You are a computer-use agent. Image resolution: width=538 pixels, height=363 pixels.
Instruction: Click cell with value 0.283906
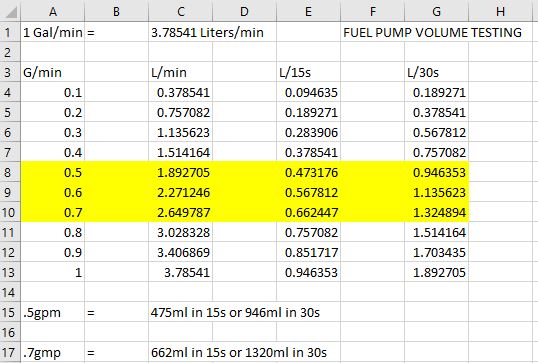[x=308, y=132]
